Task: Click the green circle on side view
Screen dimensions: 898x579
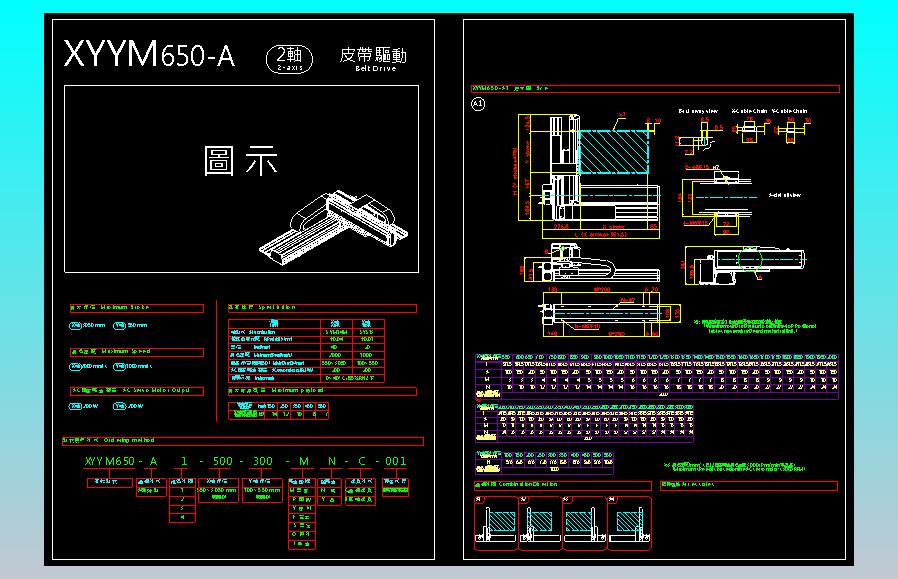Action: point(750,261)
